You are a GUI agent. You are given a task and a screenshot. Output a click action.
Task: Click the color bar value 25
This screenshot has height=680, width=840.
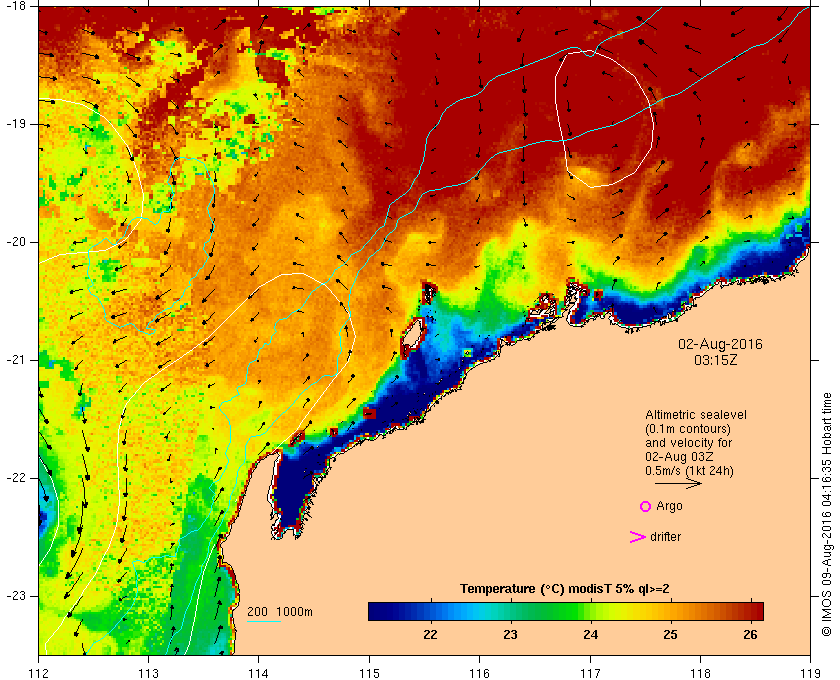pyautogui.click(x=671, y=634)
